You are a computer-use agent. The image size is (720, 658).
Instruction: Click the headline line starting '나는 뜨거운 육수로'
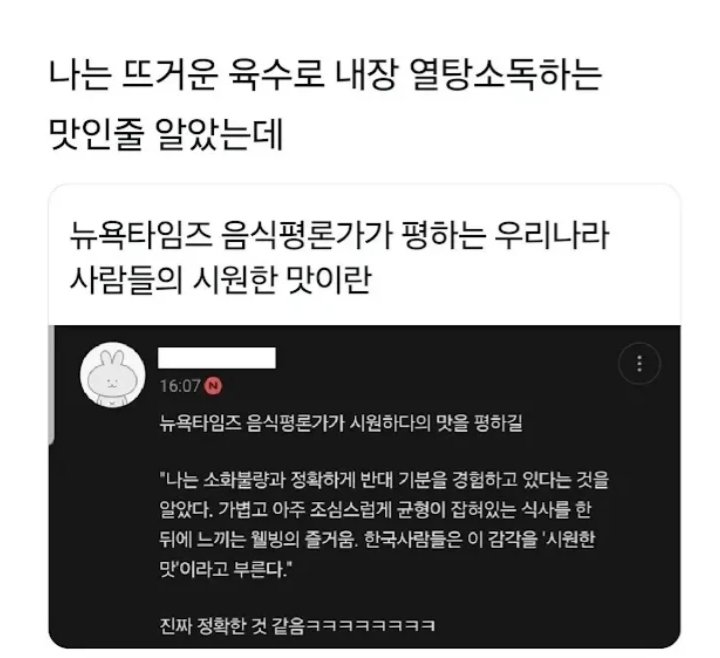pos(325,76)
